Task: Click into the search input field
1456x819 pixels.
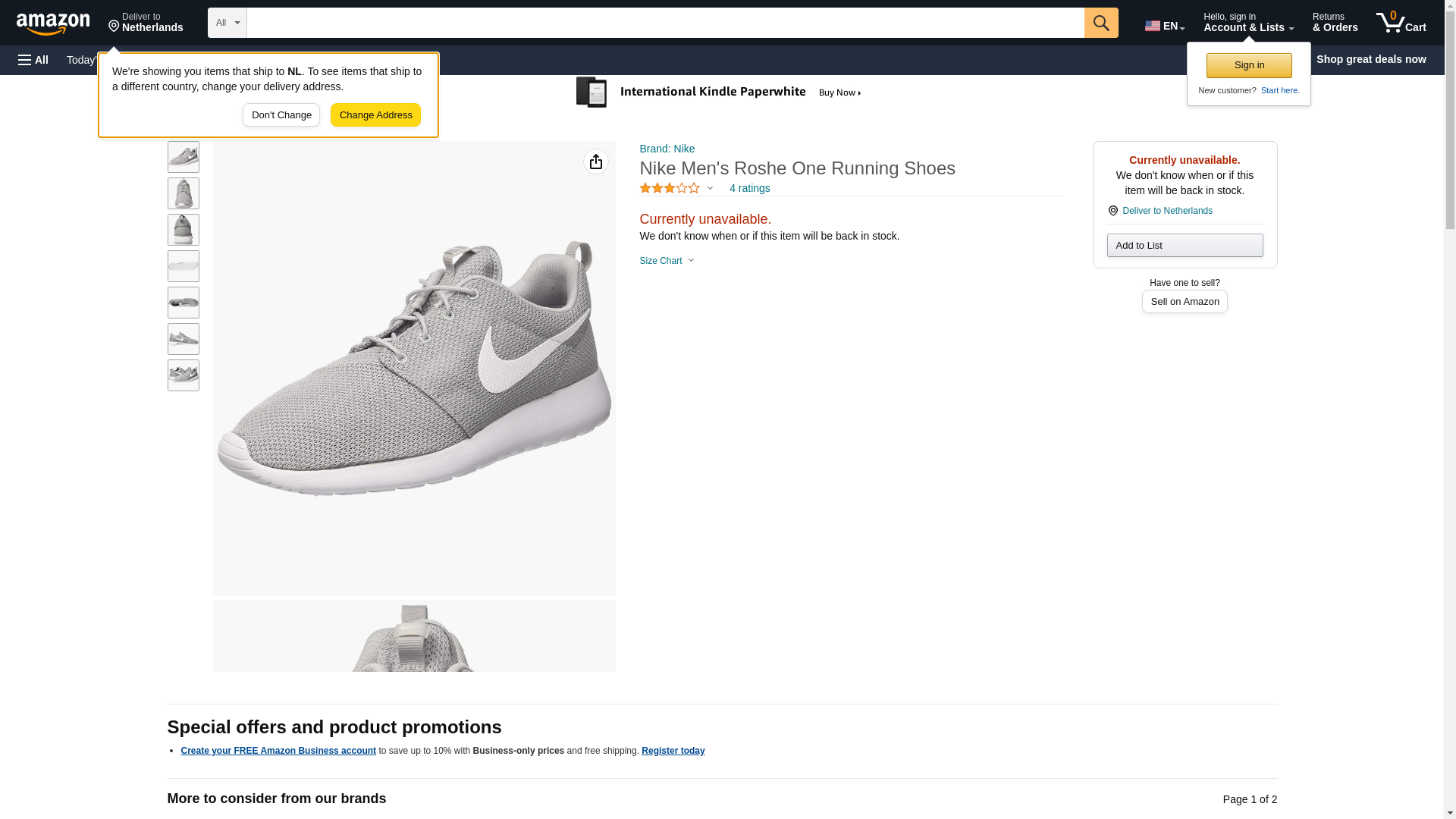Action: [x=664, y=23]
